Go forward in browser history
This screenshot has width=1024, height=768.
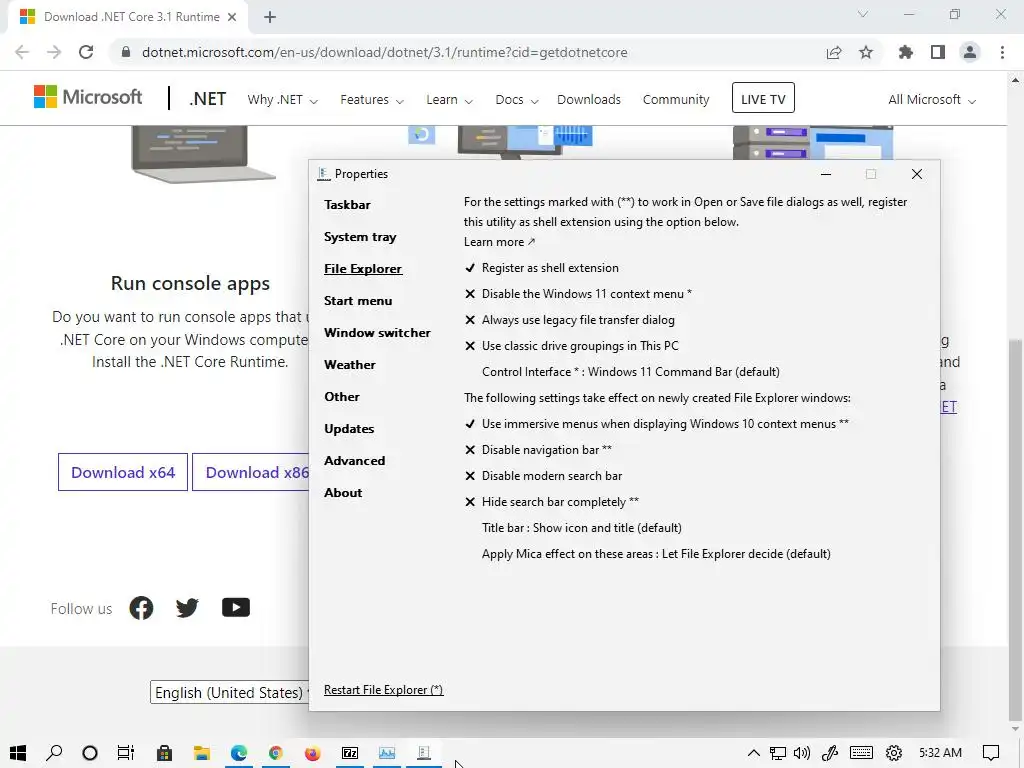click(x=54, y=52)
